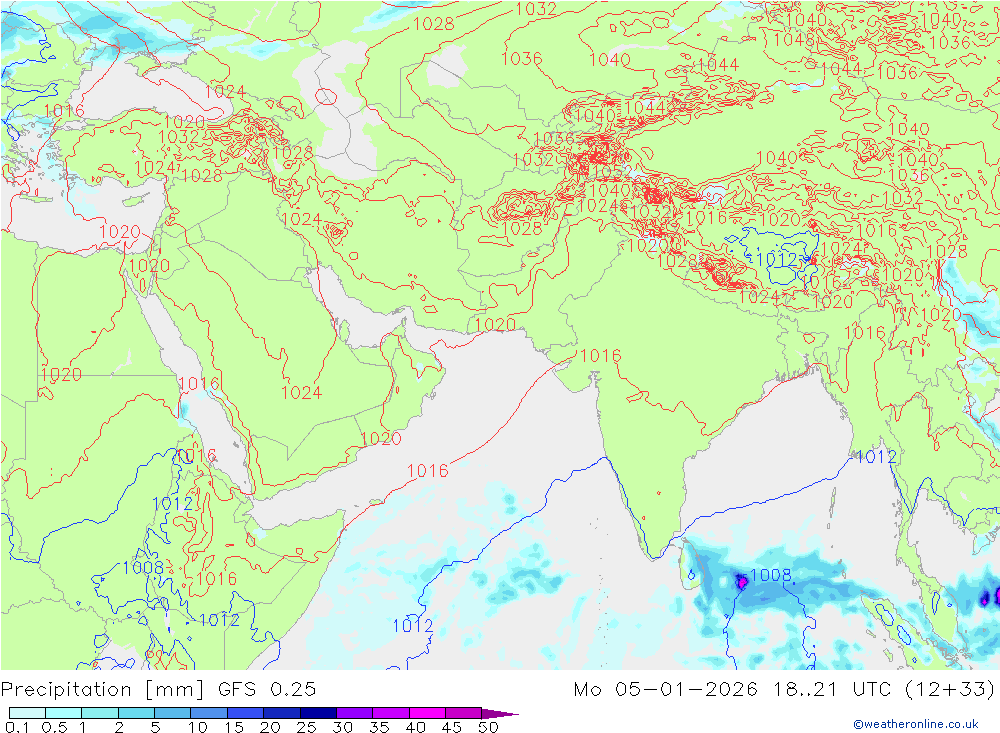Click the '1024' label over the Arabian Peninsula
This screenshot has height=733, width=1000.
click(x=301, y=392)
